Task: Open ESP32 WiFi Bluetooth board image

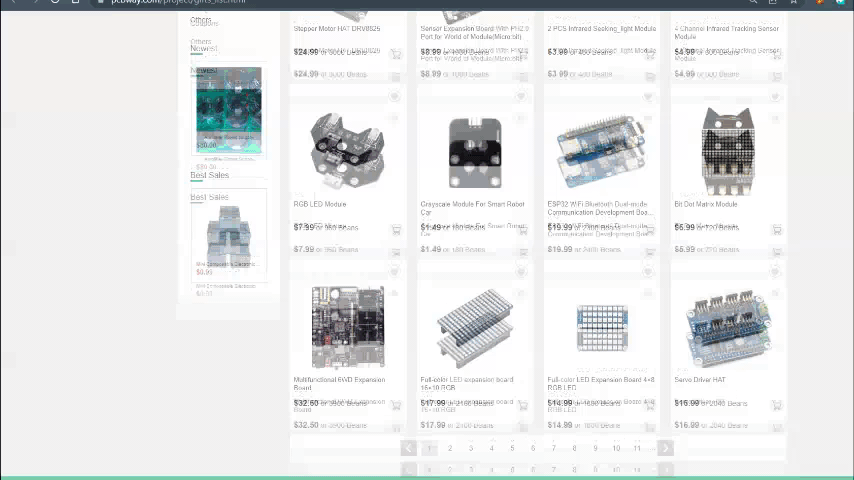Action: pos(601,151)
